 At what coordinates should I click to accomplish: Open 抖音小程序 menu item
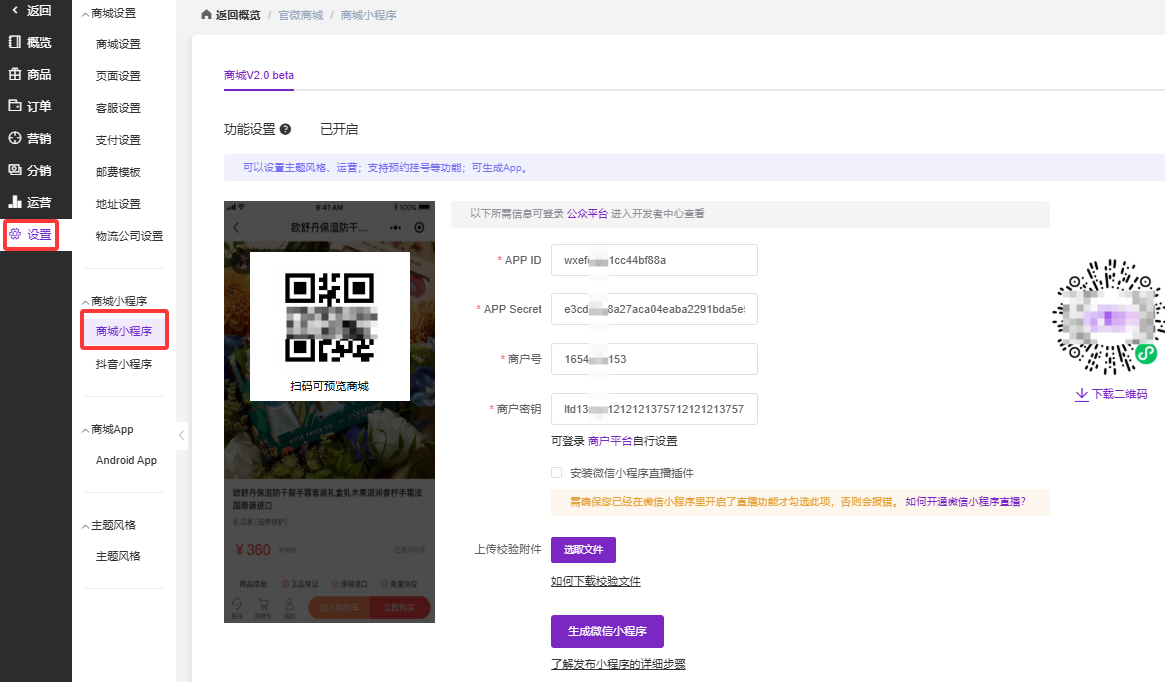pyautogui.click(x=123, y=365)
